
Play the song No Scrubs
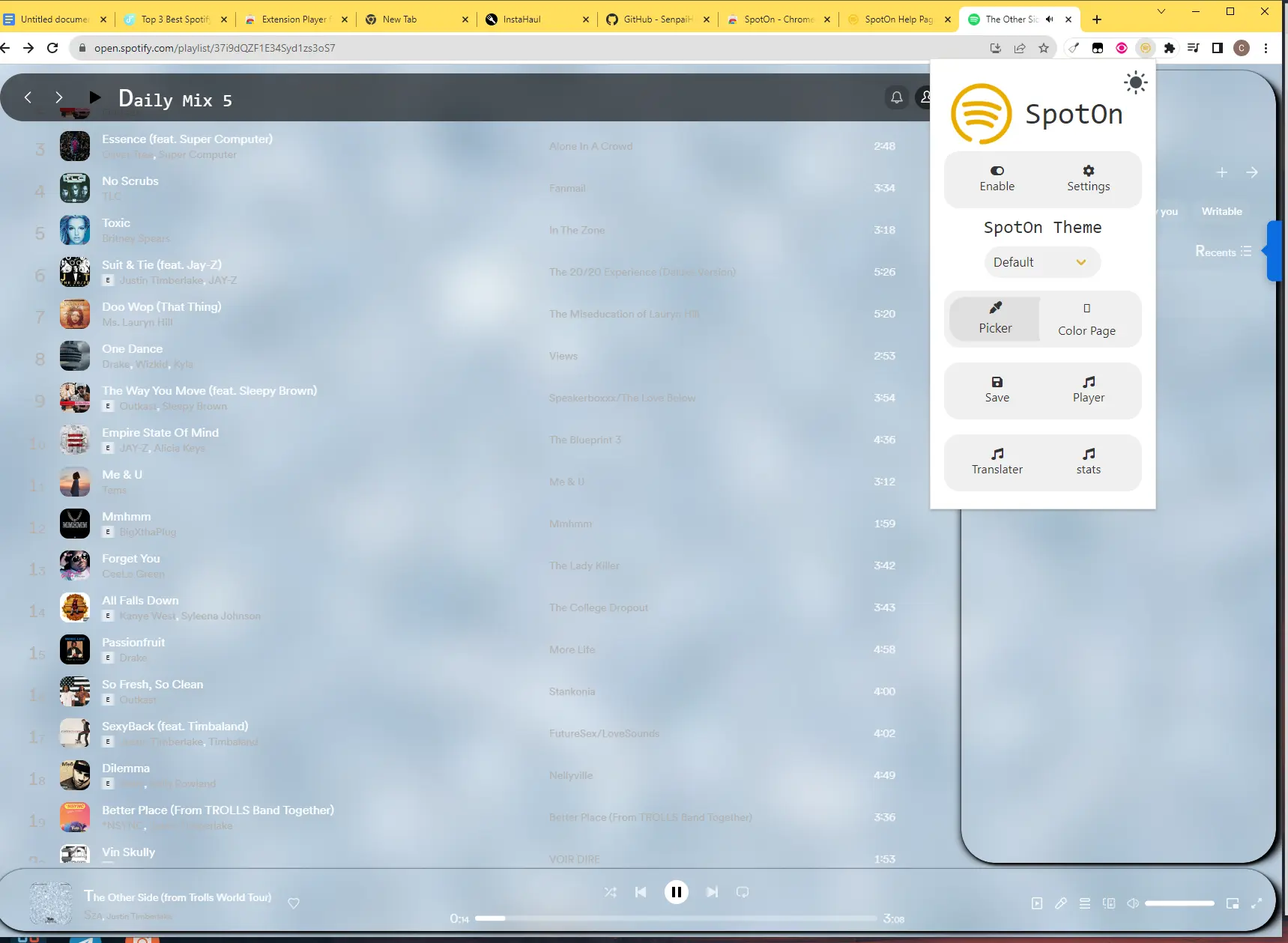point(130,181)
